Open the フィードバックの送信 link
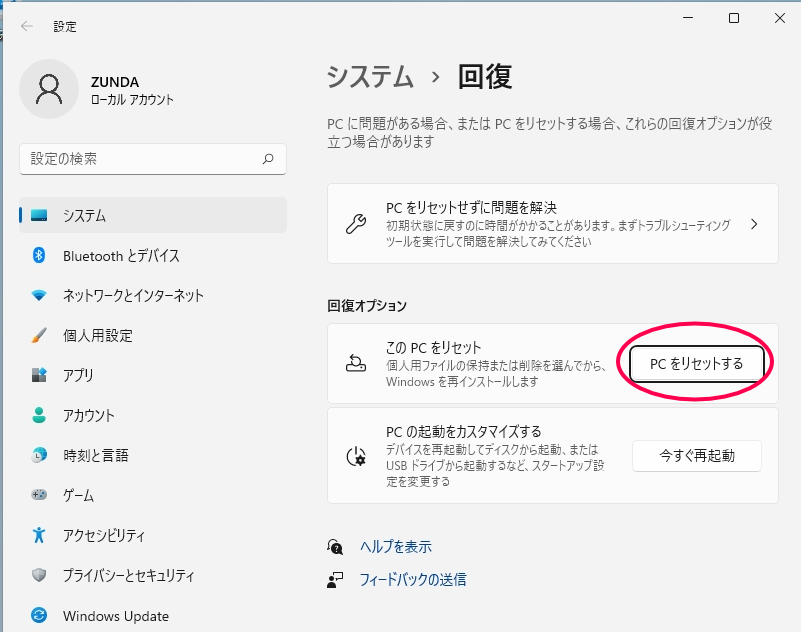Screen dimensions: 801x632 [x=413, y=579]
